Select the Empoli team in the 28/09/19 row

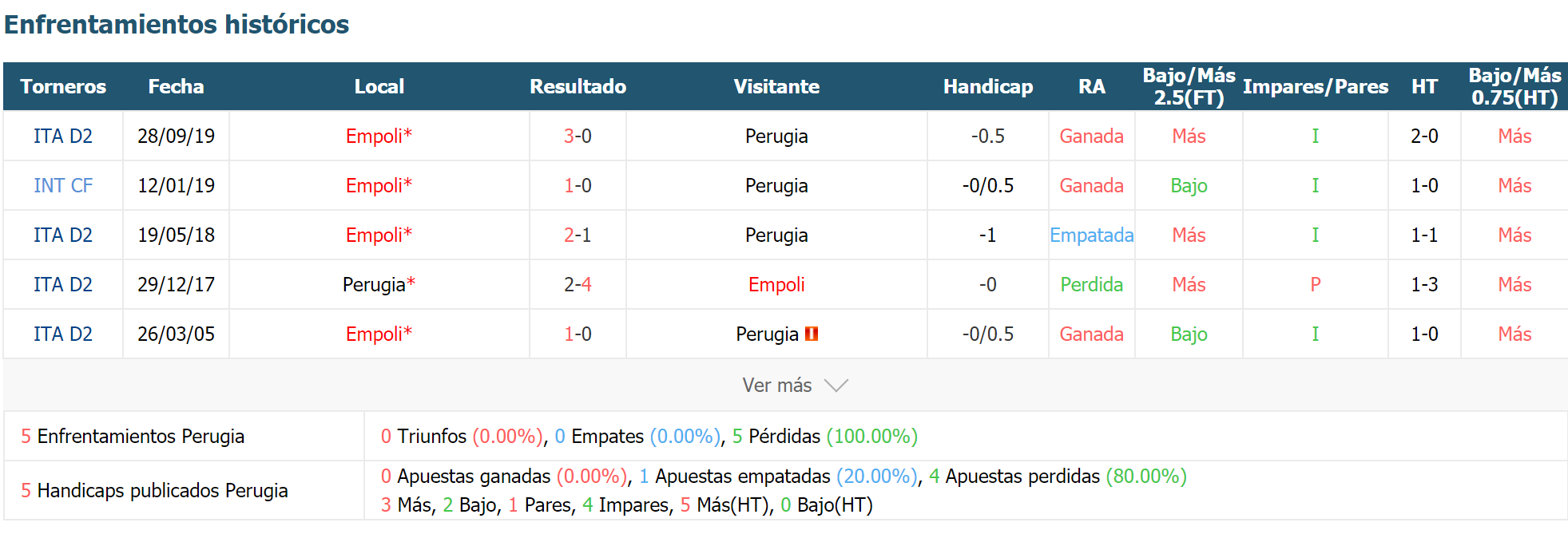point(379,136)
